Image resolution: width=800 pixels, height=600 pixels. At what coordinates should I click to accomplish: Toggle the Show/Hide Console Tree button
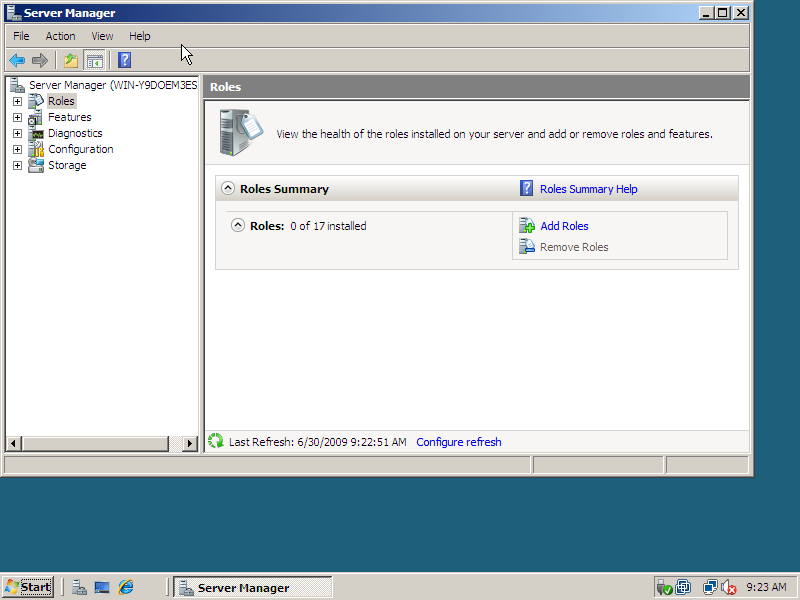pos(94,61)
